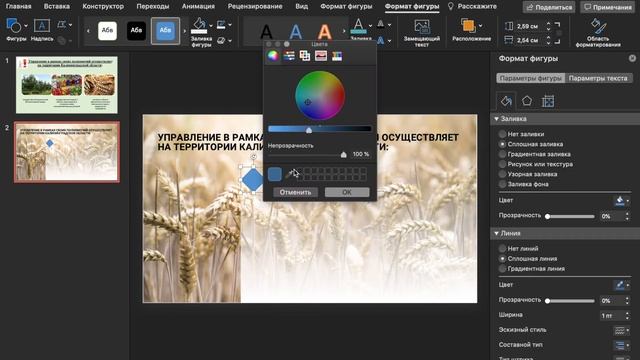Switch to the Конструктор tab

[103, 6]
